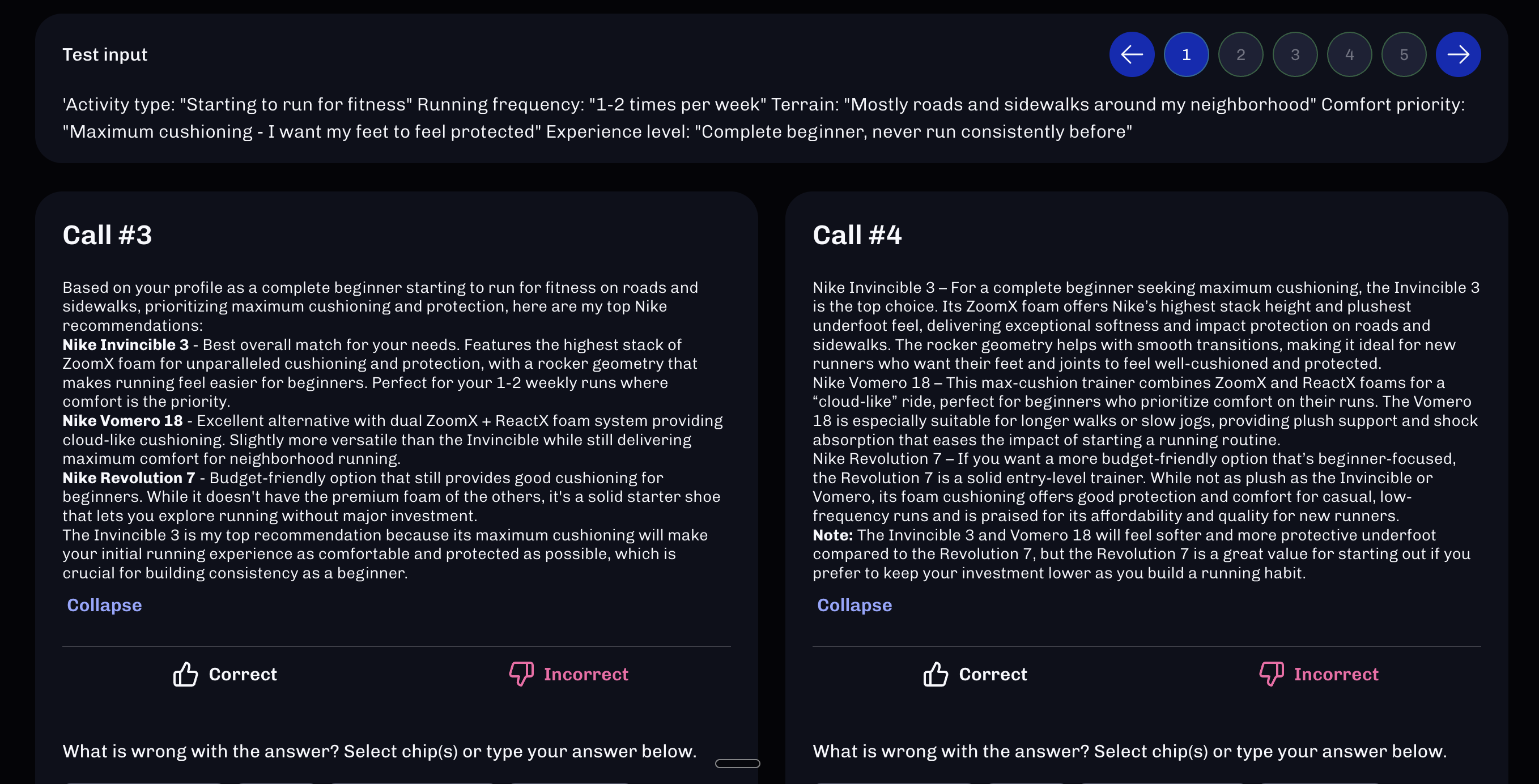Click the next test input arrow
The image size is (1539, 784).
tap(1458, 54)
